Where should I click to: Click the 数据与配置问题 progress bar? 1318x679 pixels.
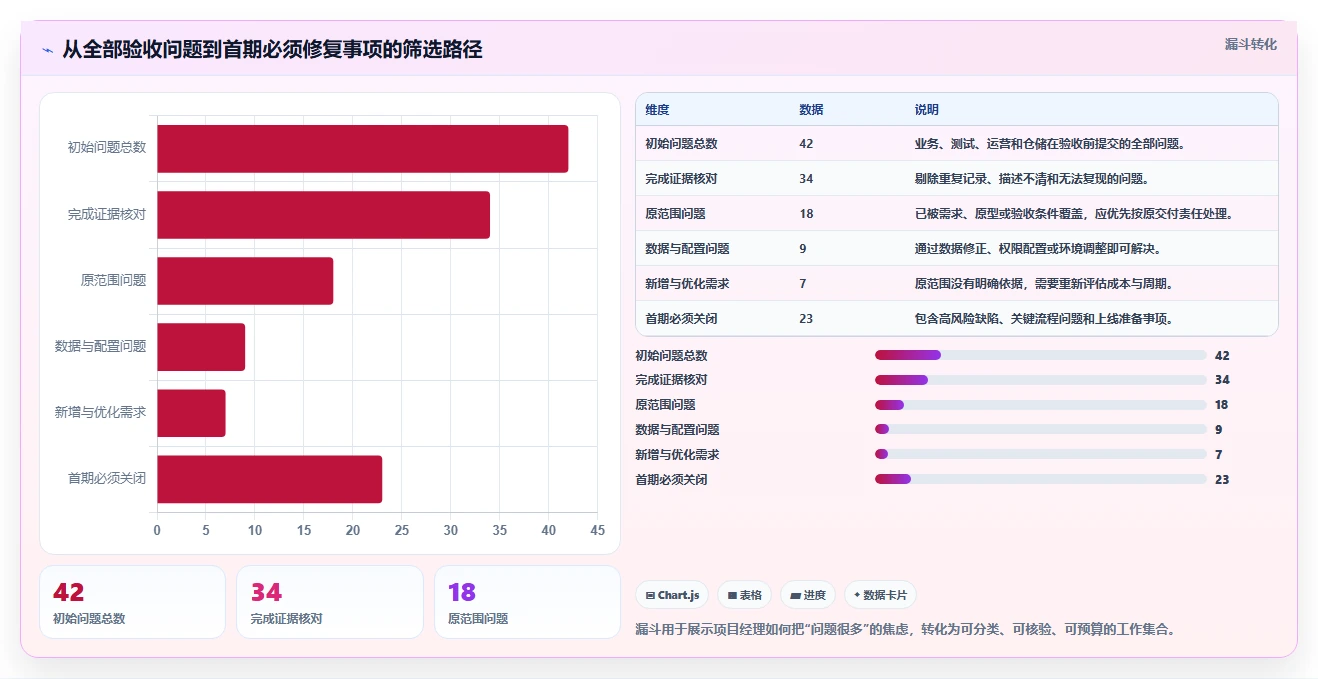click(1041, 430)
